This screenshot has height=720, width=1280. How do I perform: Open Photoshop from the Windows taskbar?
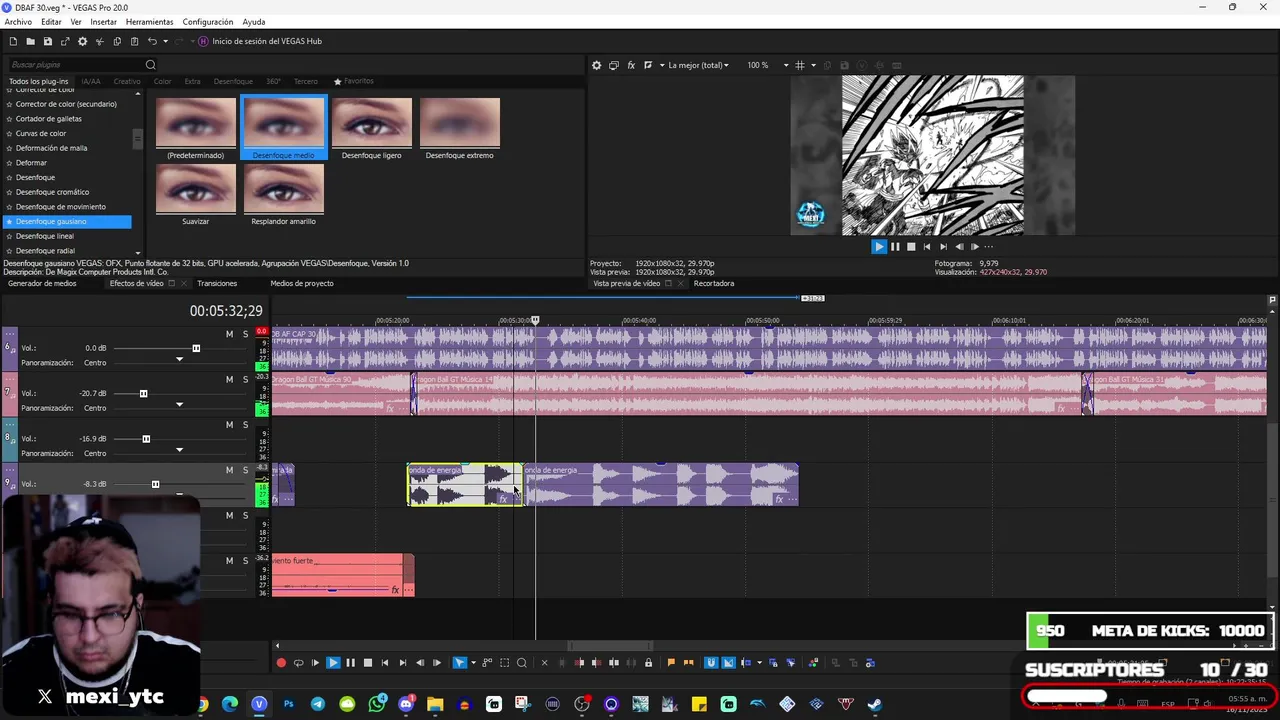tap(289, 704)
